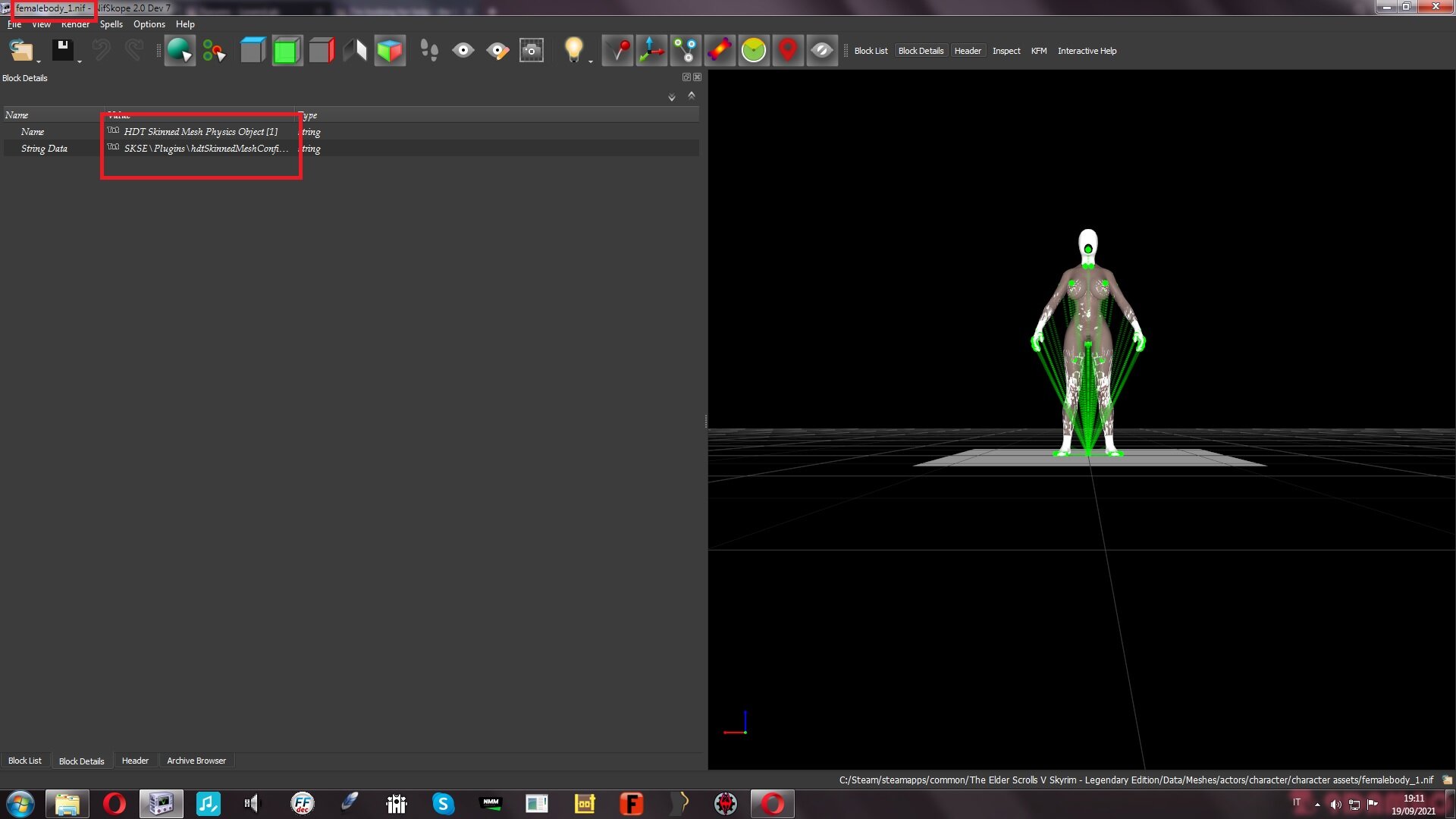Click Block Details in the top toolbar

tap(921, 51)
